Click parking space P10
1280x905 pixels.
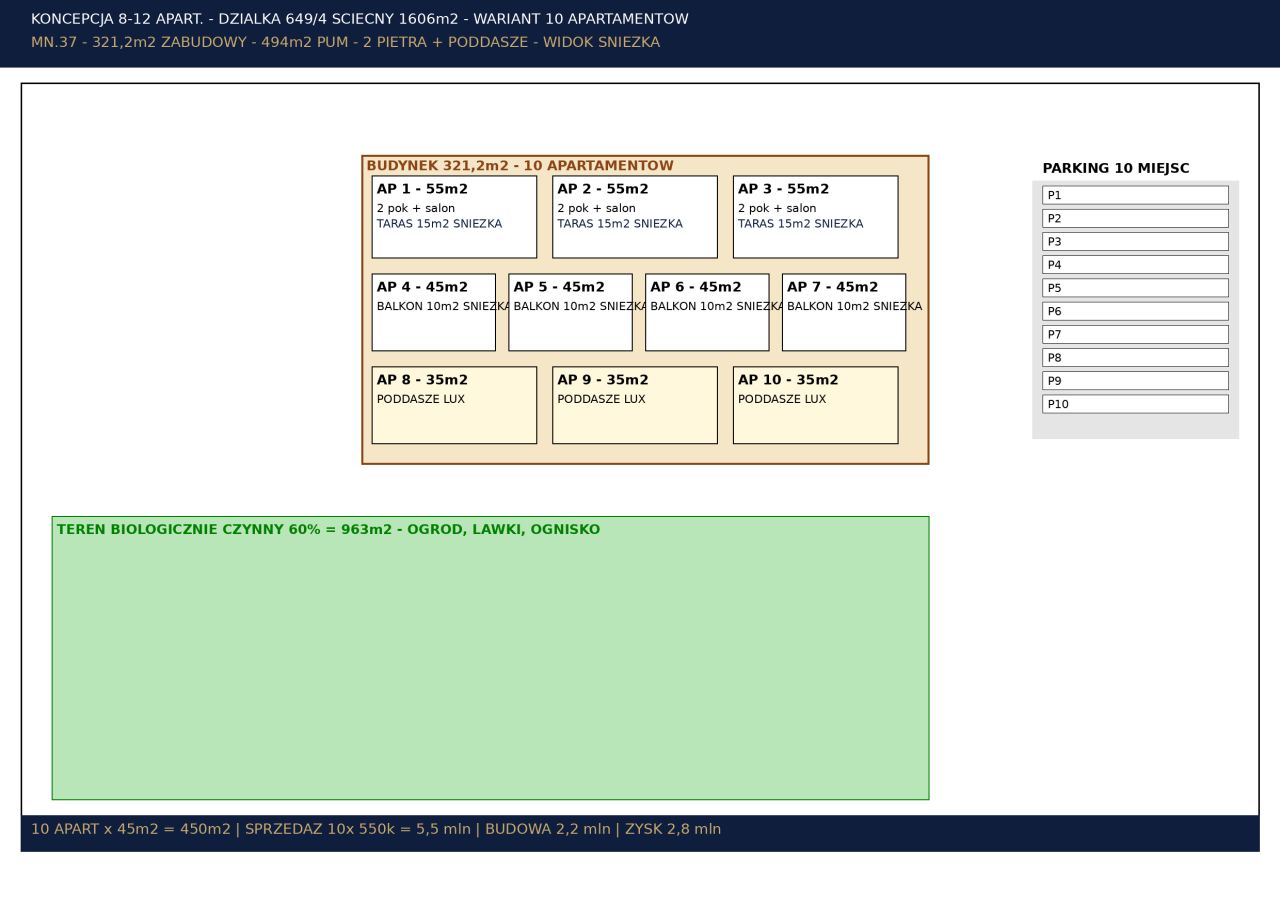click(1135, 404)
